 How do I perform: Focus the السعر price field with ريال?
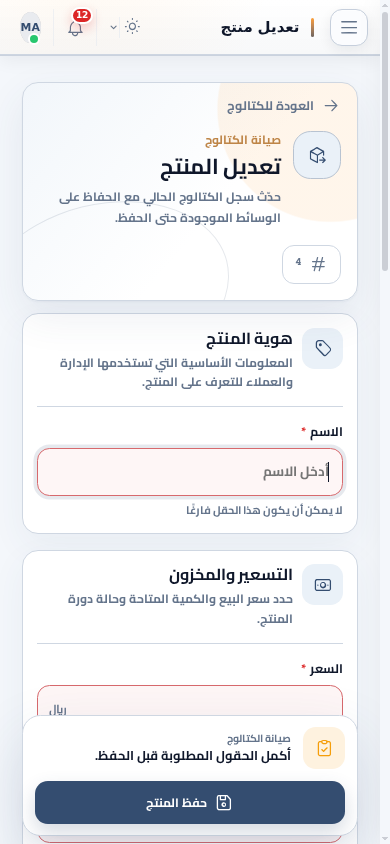pos(190,701)
